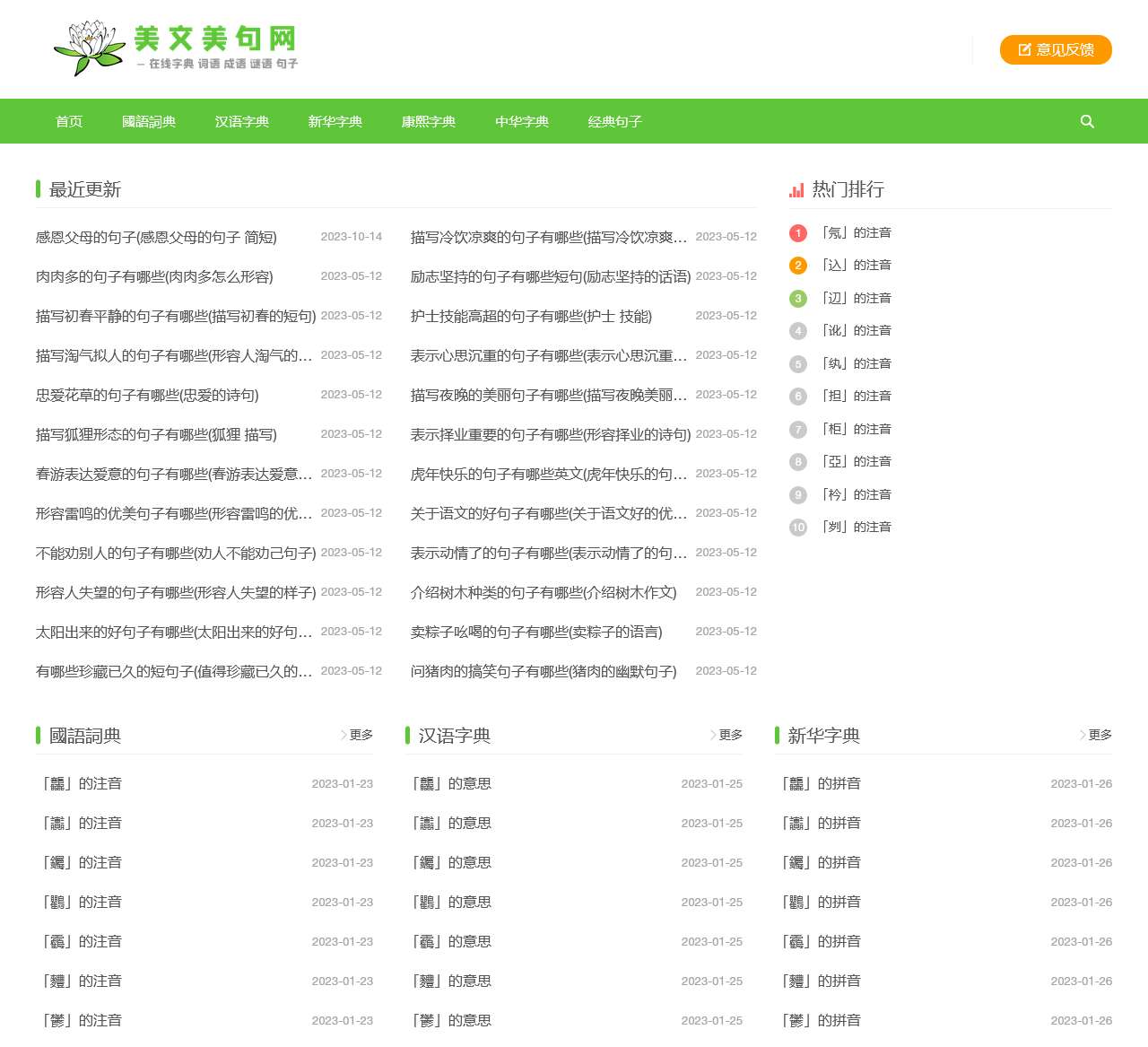This screenshot has height=1047, width=1148.
Task: Click the rank 2 orange badge
Action: click(798, 266)
